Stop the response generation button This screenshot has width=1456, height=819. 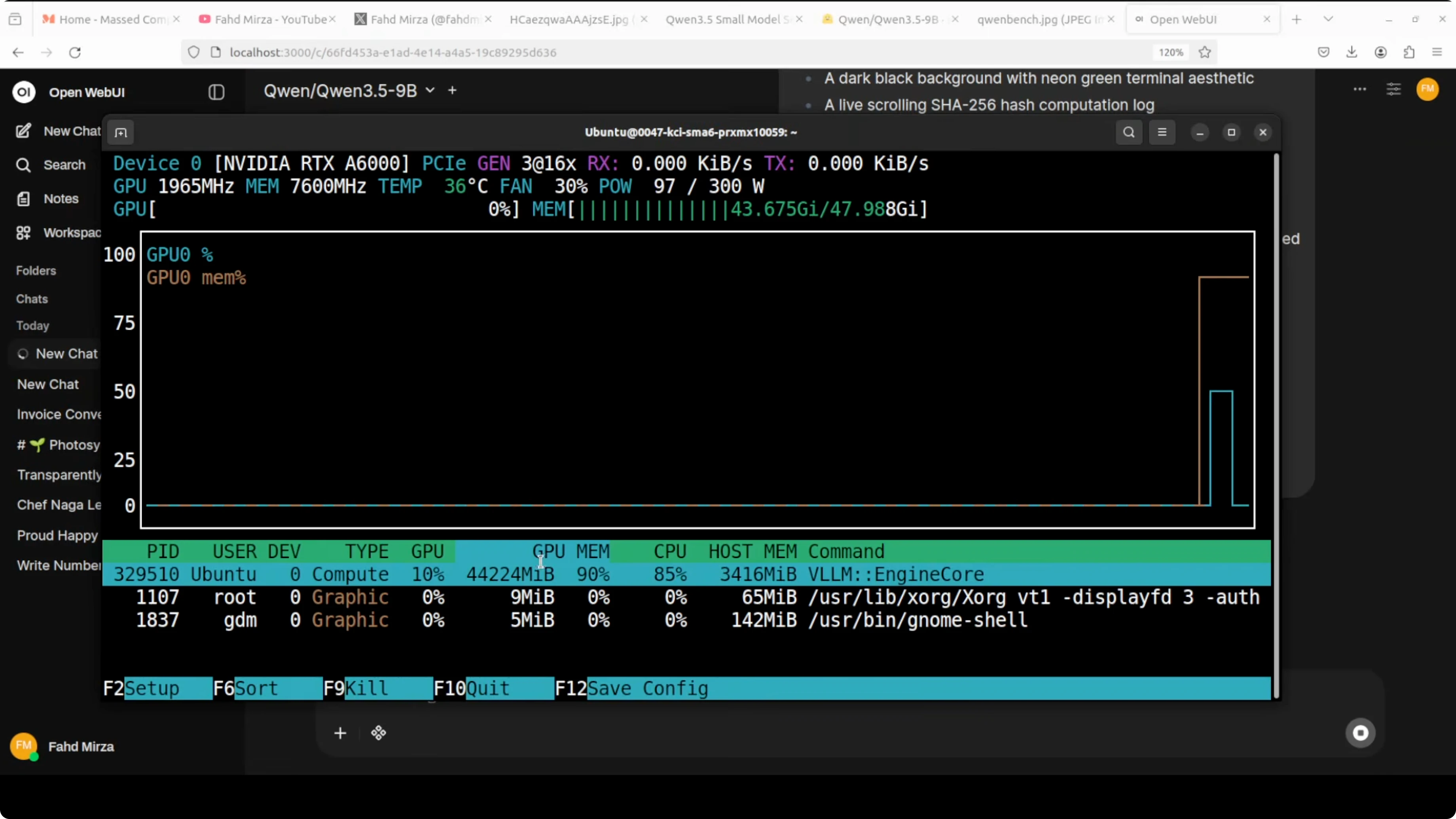(1360, 733)
